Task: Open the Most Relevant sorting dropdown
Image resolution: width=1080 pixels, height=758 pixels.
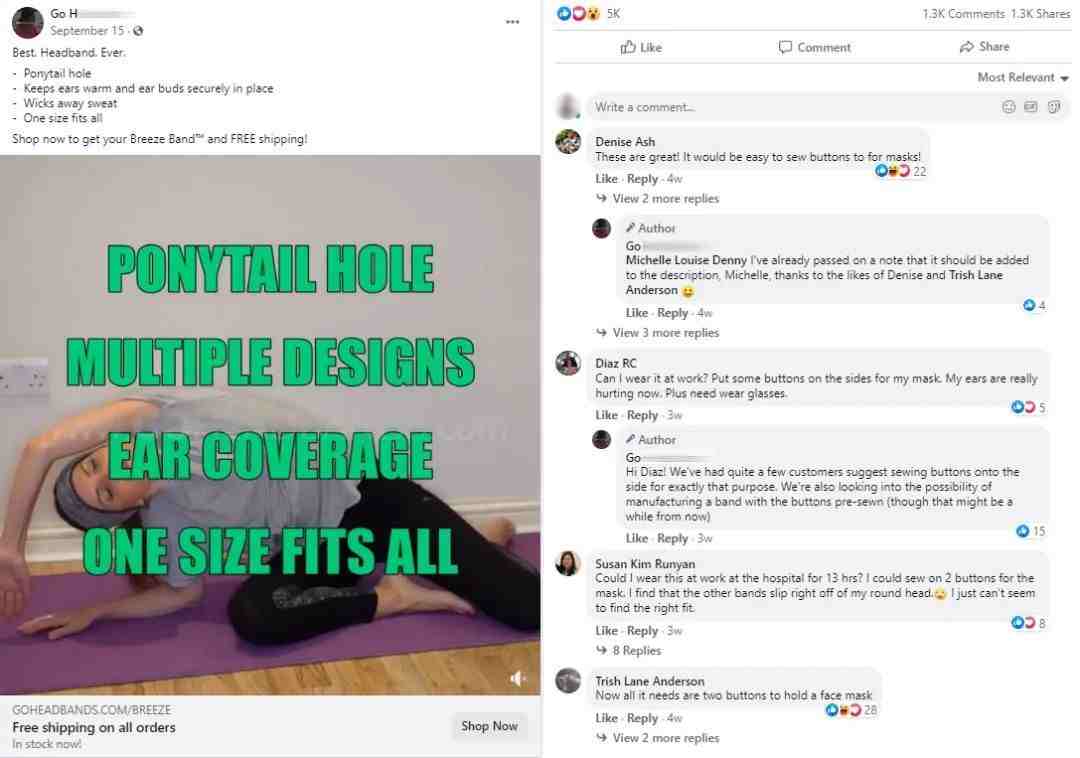Action: pyautogui.click(x=1023, y=78)
